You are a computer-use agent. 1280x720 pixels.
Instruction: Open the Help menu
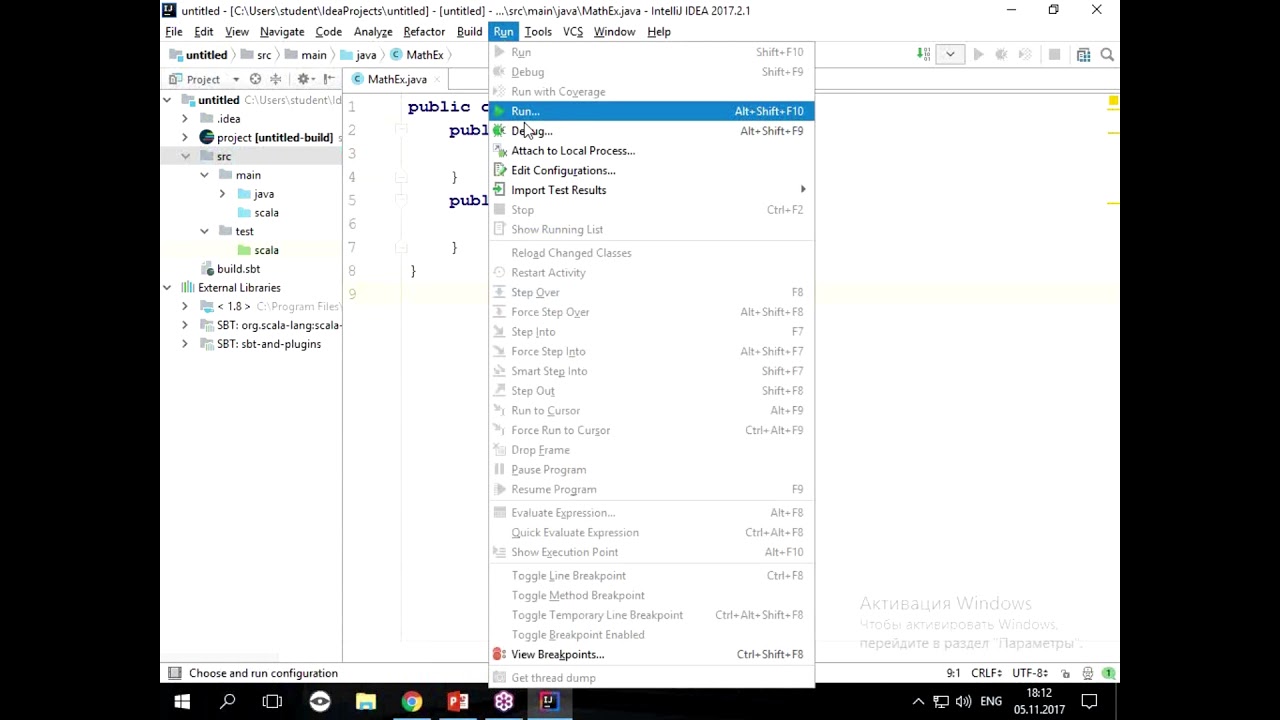[659, 32]
